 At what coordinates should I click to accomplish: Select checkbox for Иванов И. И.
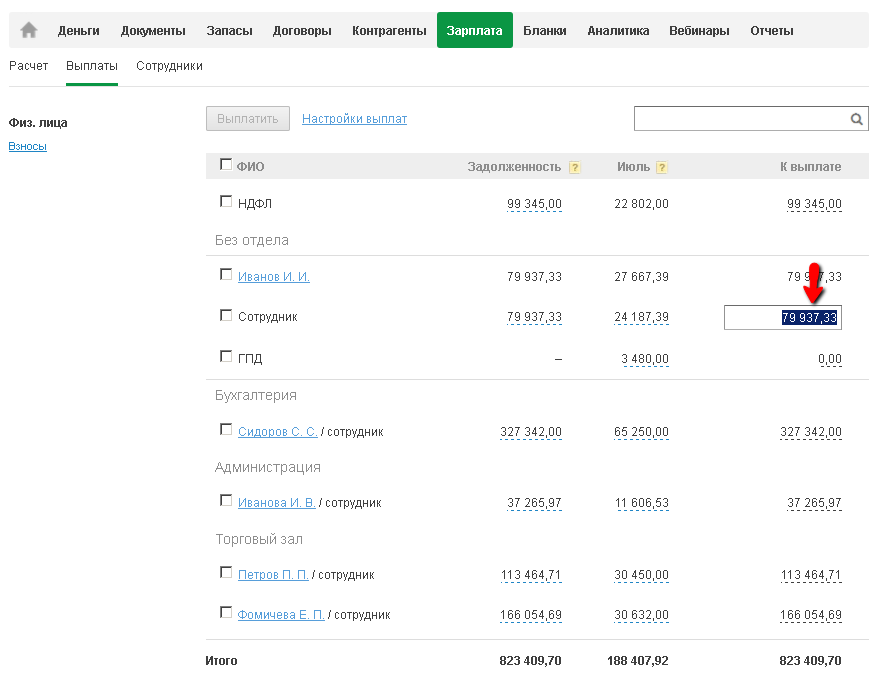pyautogui.click(x=225, y=274)
